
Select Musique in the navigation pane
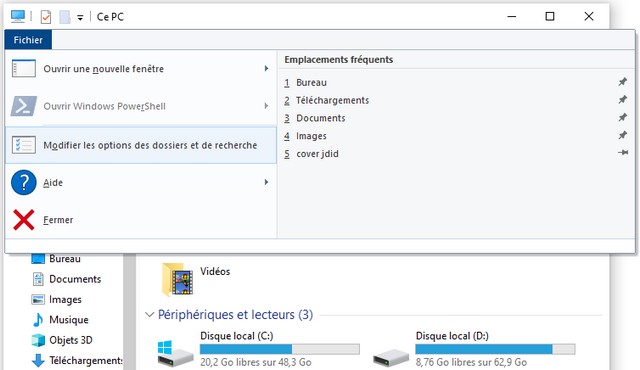(69, 320)
